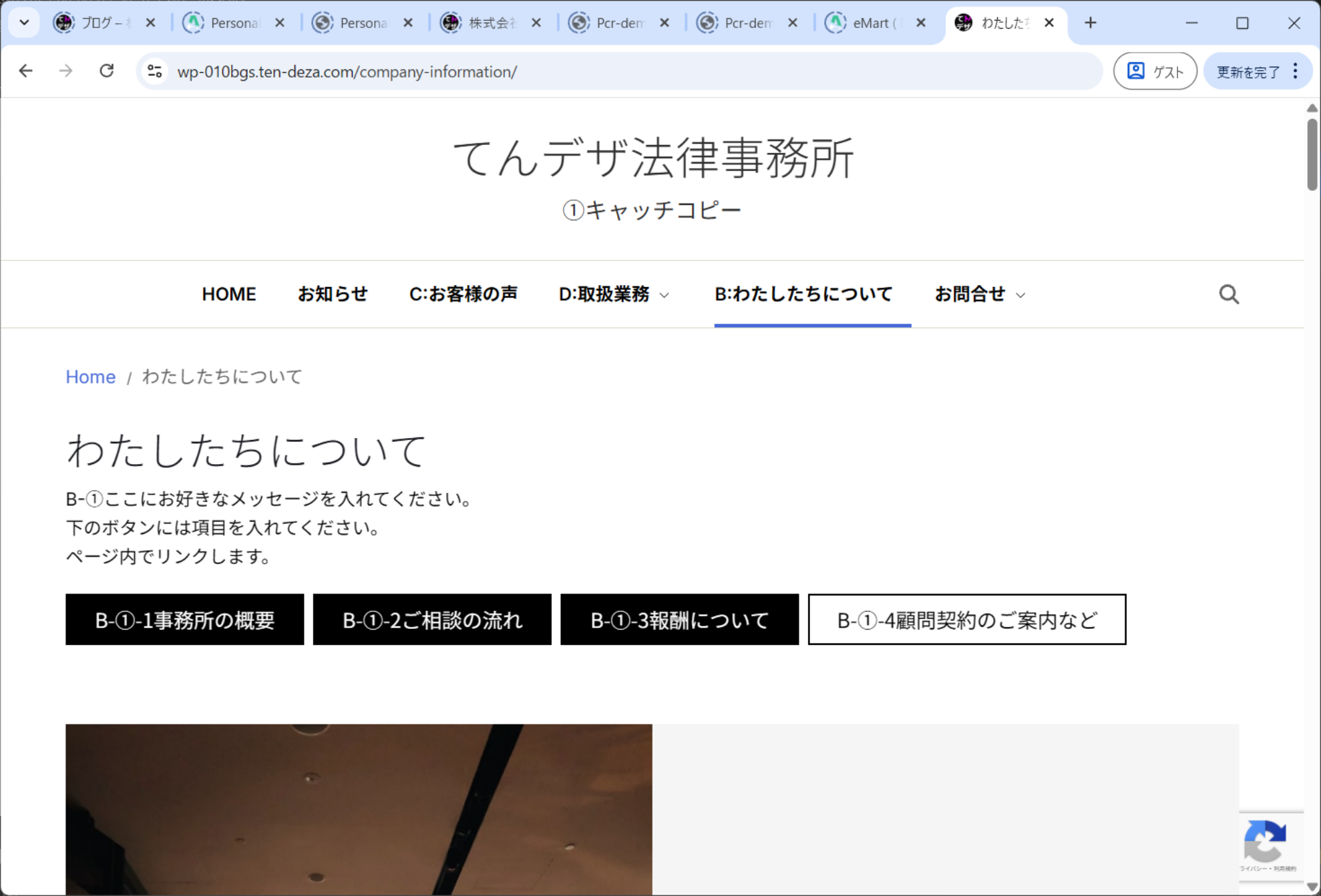Open a new tab with plus icon
The width and height of the screenshot is (1321, 896).
1090,23
